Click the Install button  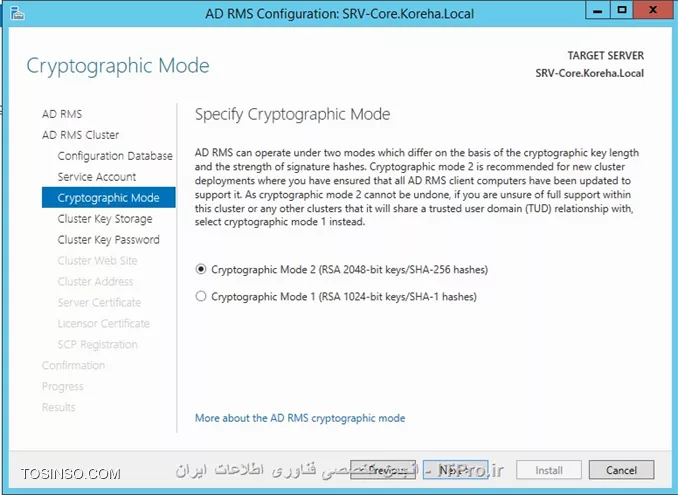coord(549,470)
